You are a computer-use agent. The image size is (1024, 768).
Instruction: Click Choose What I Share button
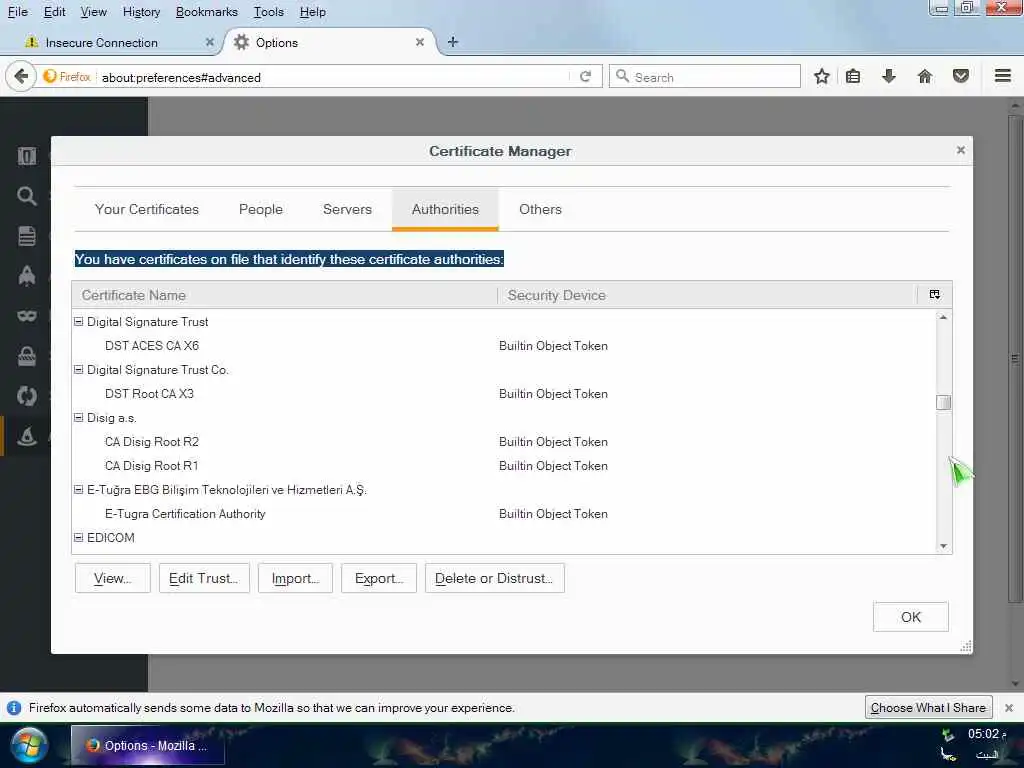click(x=928, y=708)
